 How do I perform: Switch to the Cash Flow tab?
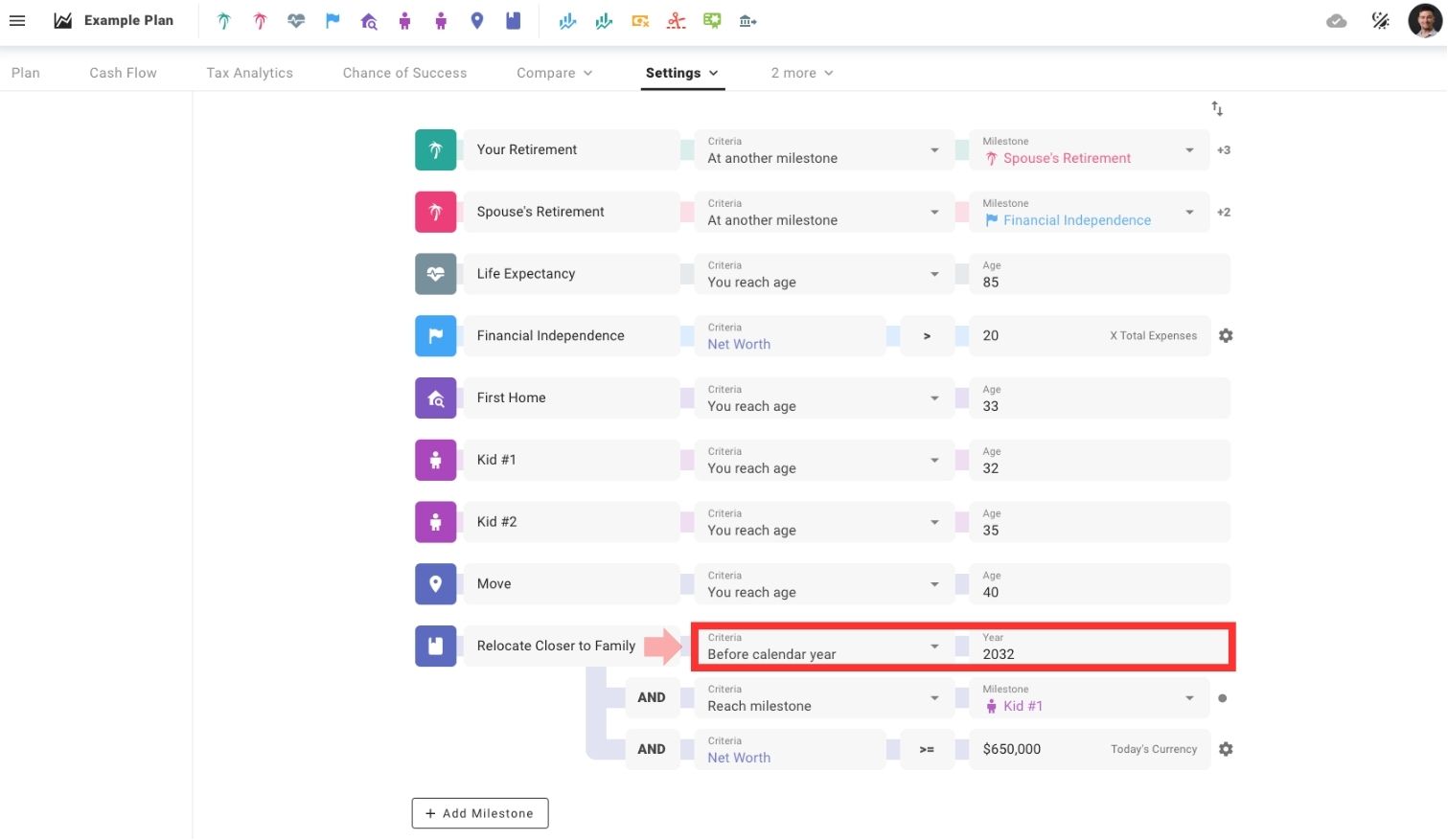123,73
